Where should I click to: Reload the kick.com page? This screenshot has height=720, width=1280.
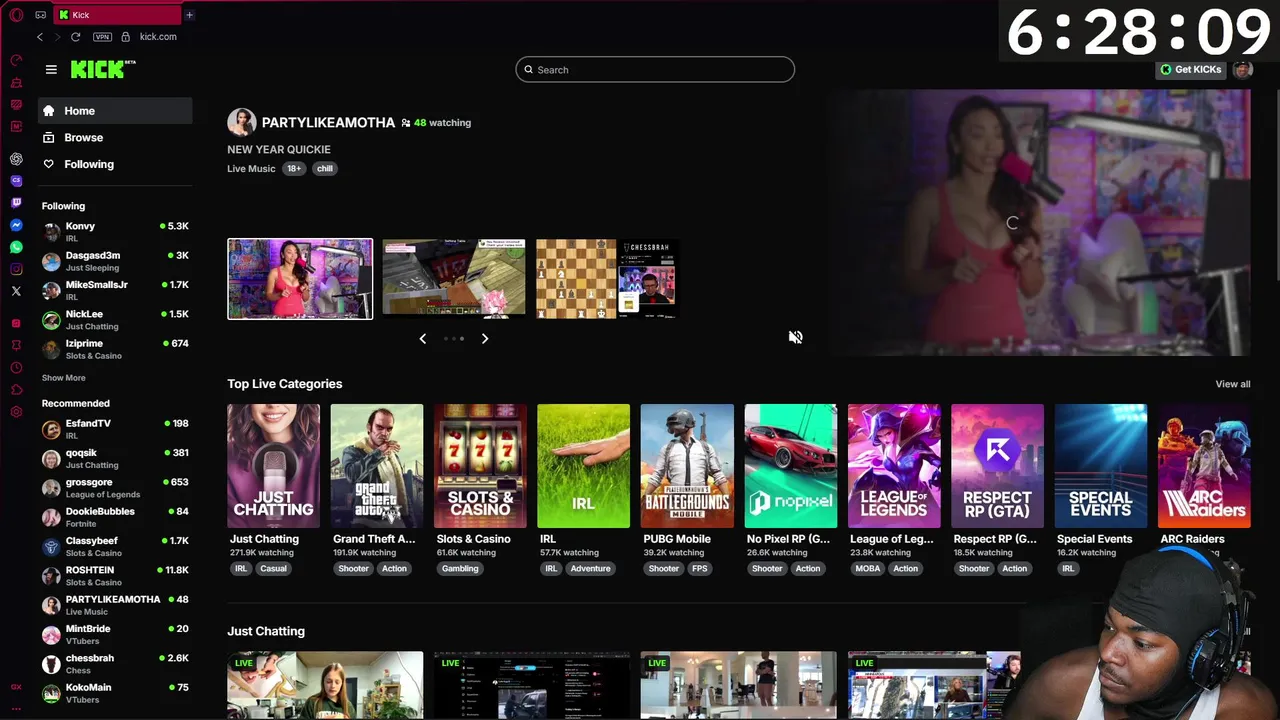pos(75,37)
